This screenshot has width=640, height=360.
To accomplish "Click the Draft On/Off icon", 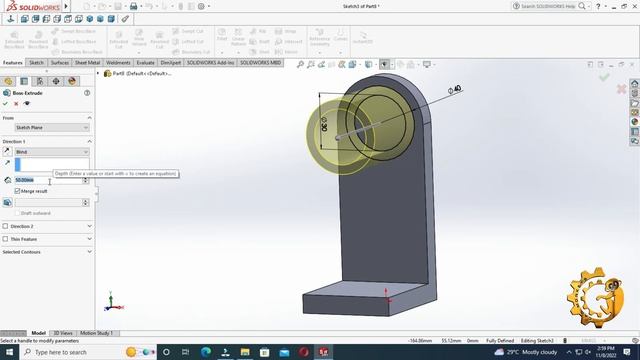I will coord(7,202).
